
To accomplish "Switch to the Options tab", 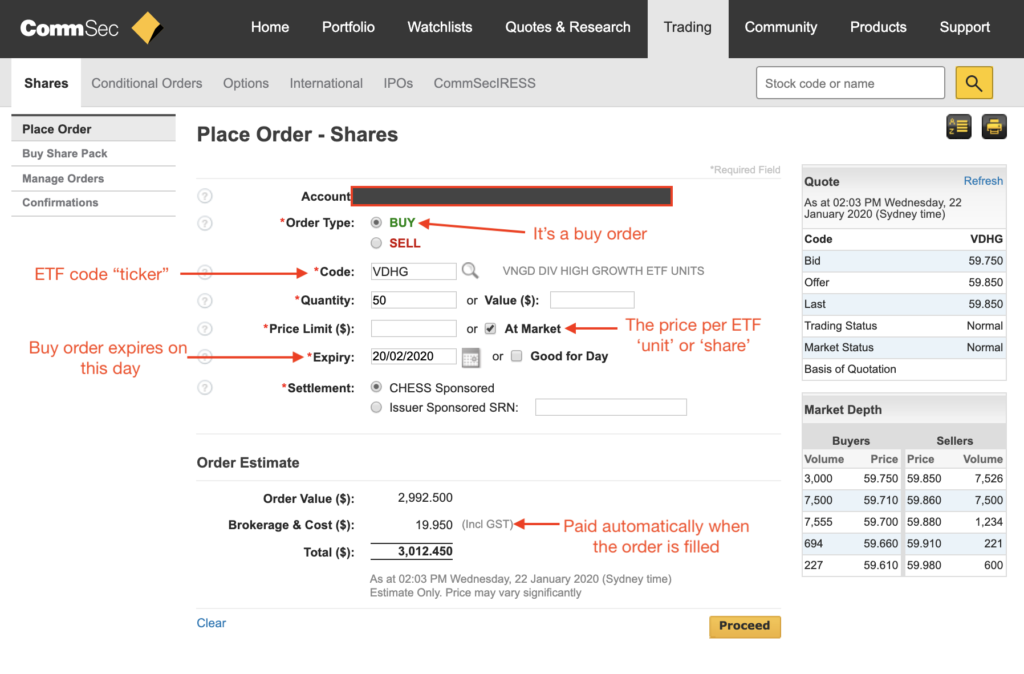I will point(246,84).
